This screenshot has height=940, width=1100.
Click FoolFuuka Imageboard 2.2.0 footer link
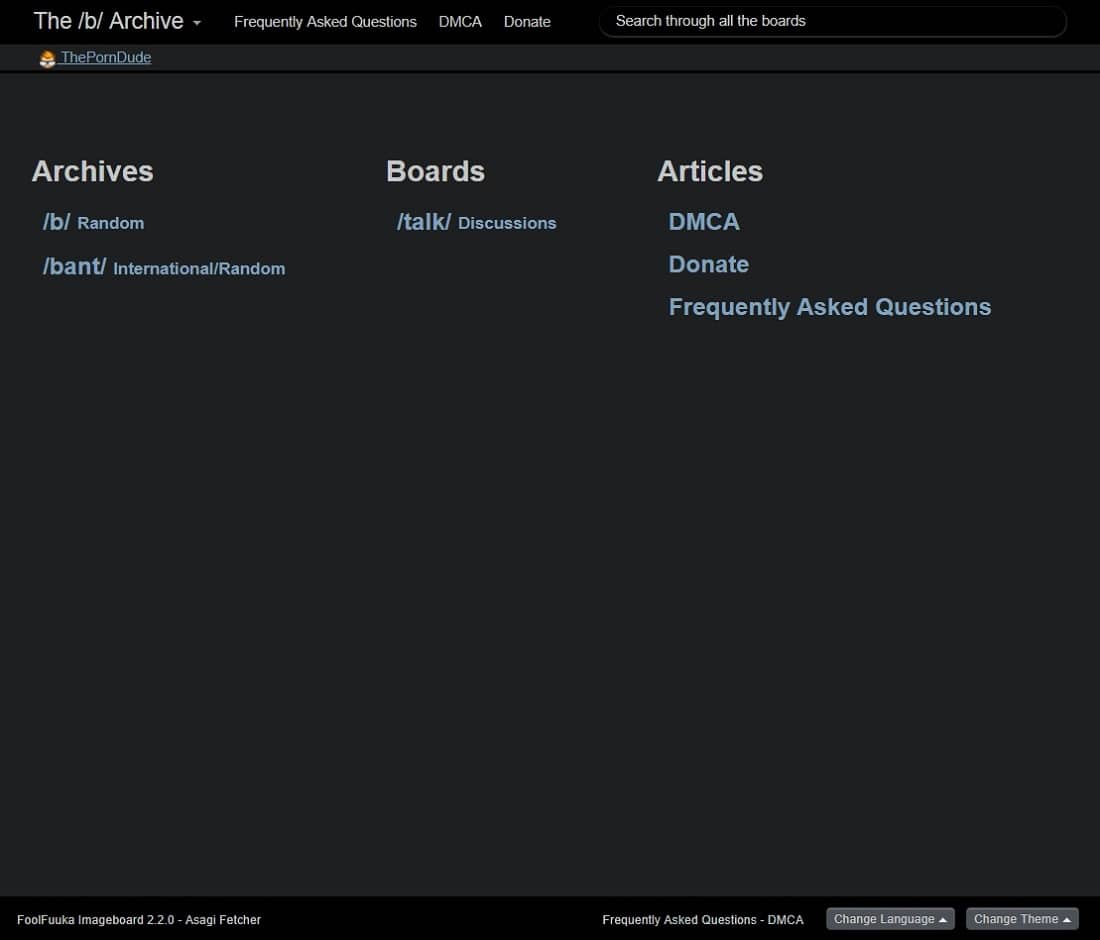[95, 920]
